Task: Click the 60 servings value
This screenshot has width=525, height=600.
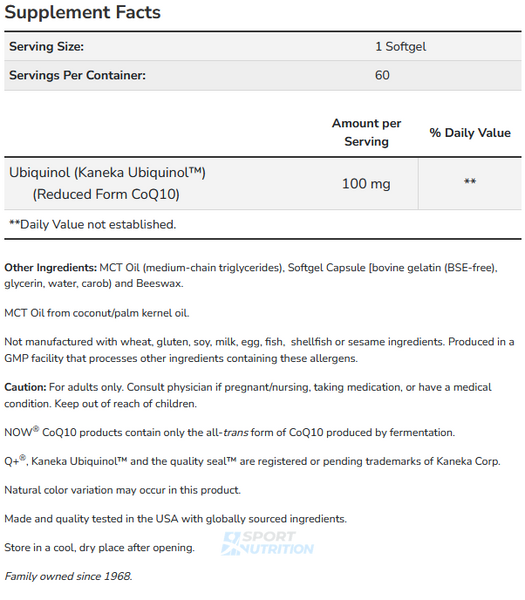Action: click(x=382, y=75)
